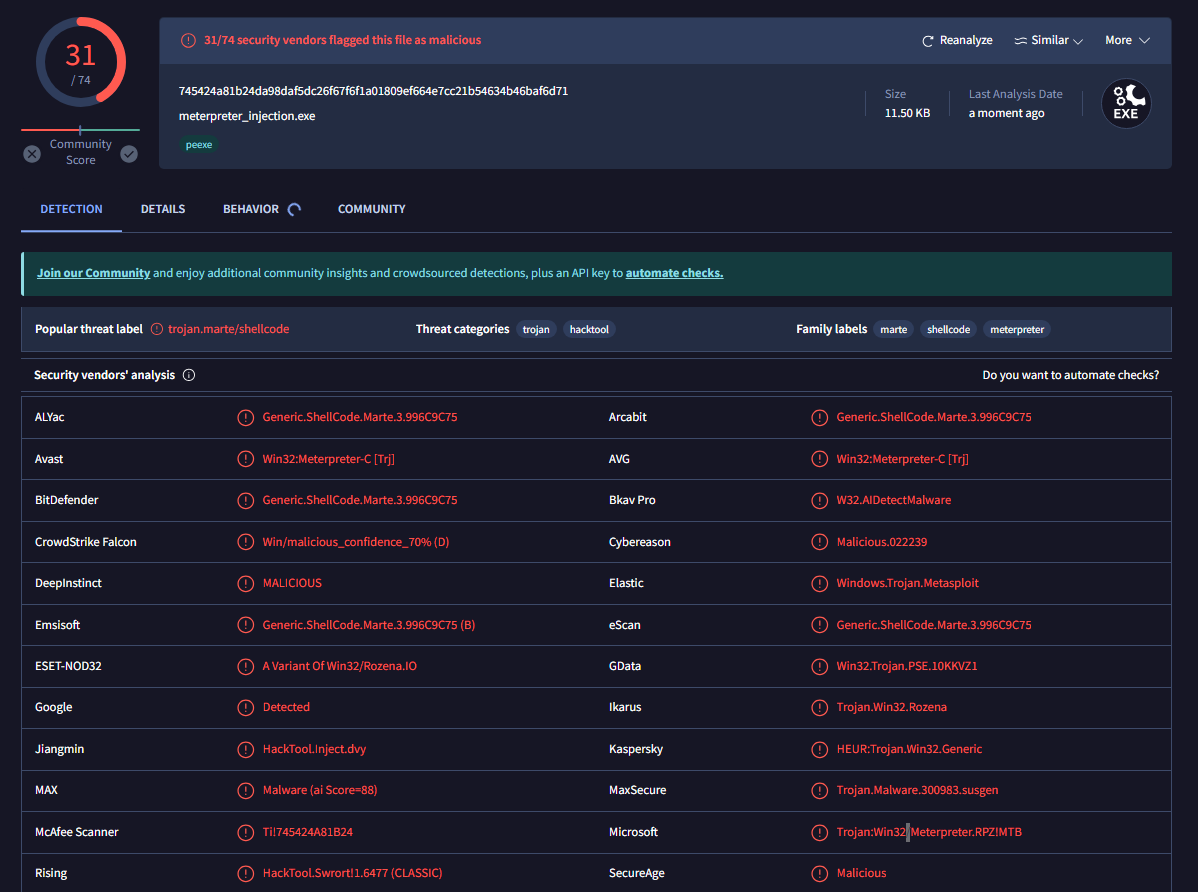
Task: Click info icon beside Security vendors' analysis
Action: click(189, 376)
